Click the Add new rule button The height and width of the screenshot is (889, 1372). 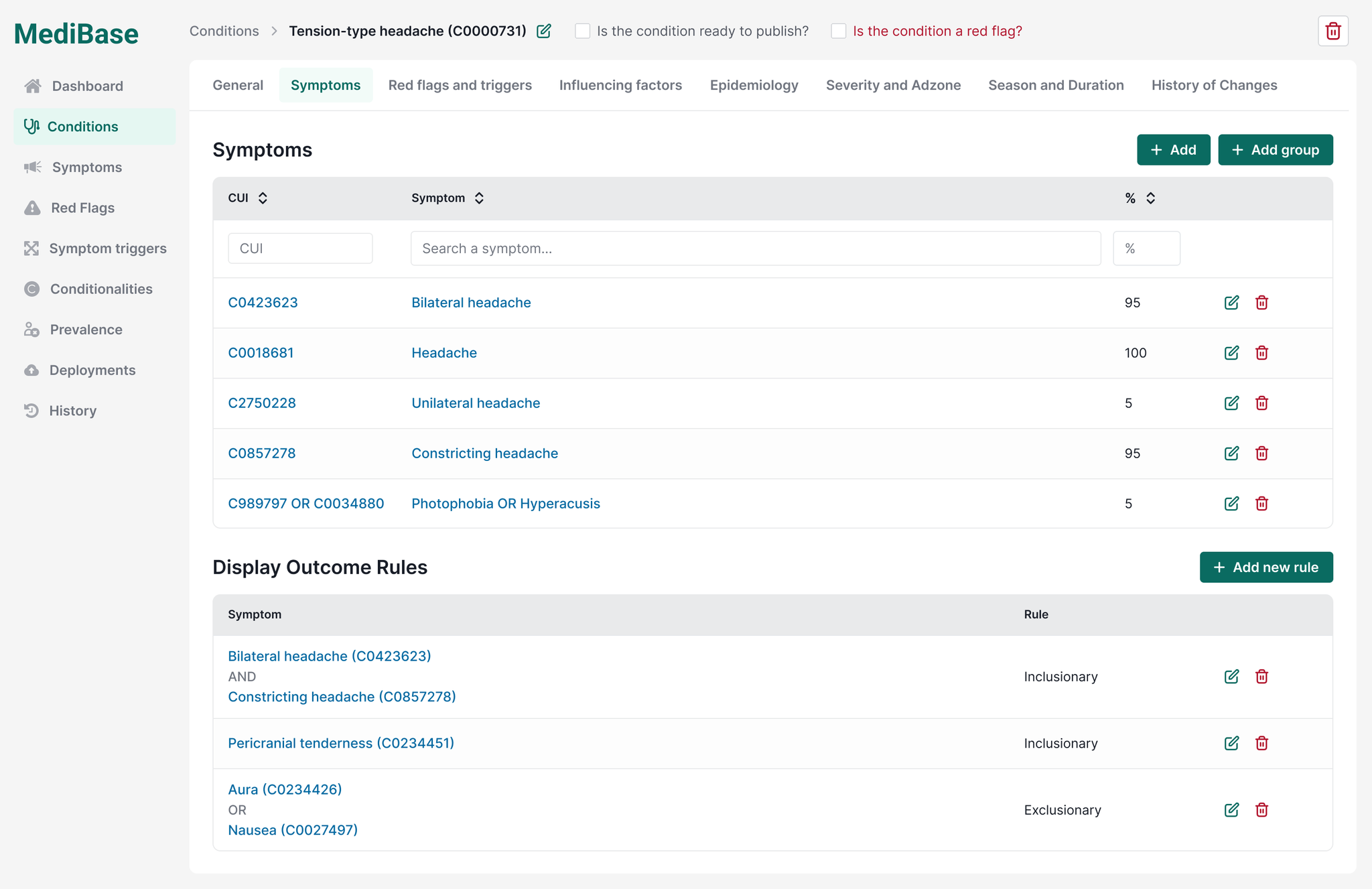click(1266, 567)
